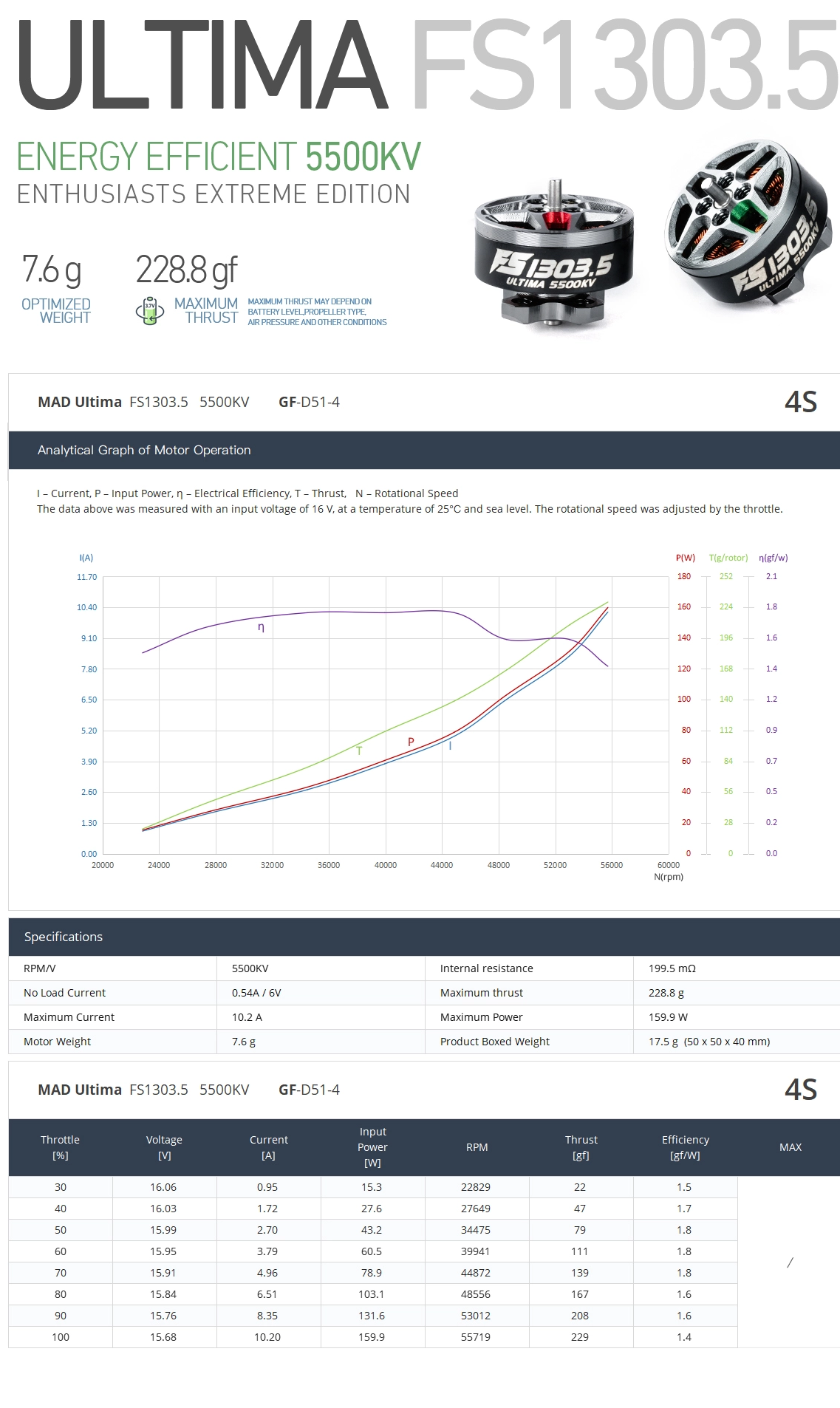840x1408 pixels.
Task: Click MAD Ultima title above the data table
Action: pyautogui.click(x=80, y=1090)
